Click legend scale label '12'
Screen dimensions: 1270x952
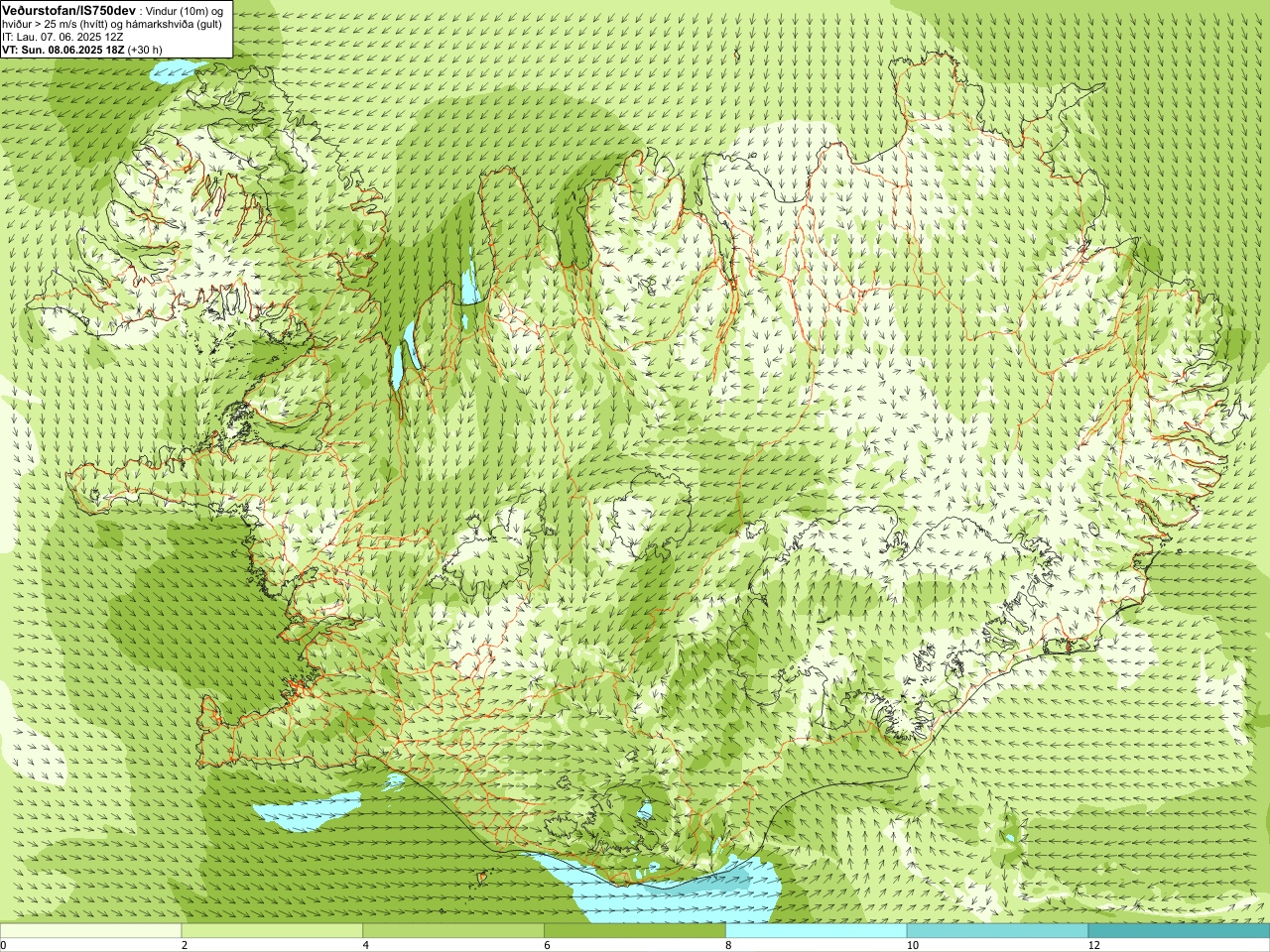tap(1093, 945)
